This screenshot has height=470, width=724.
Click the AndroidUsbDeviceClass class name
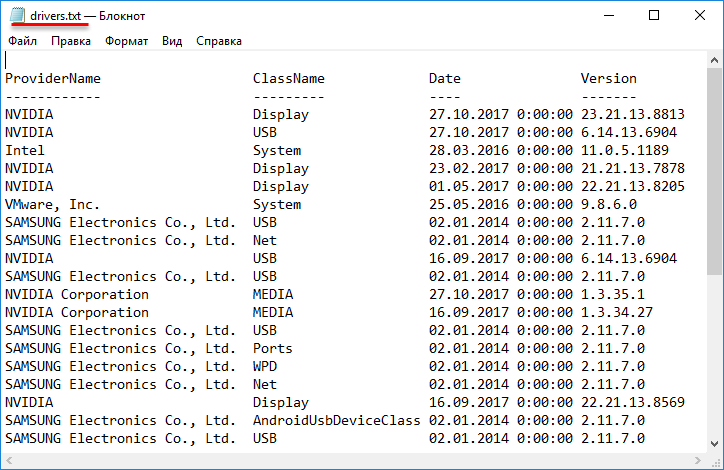[337, 420]
